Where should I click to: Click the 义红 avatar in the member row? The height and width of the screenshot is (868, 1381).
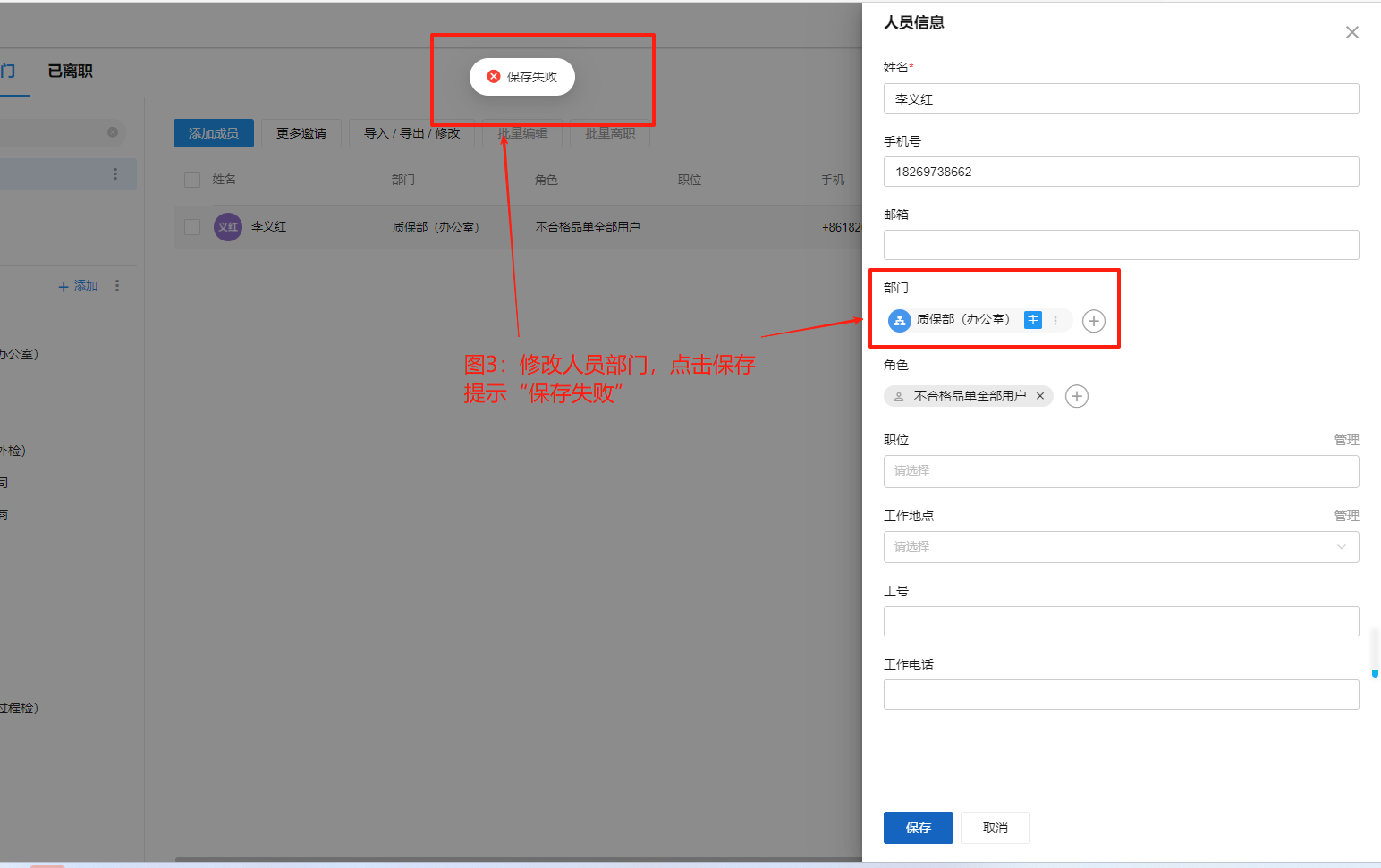pyautogui.click(x=228, y=227)
